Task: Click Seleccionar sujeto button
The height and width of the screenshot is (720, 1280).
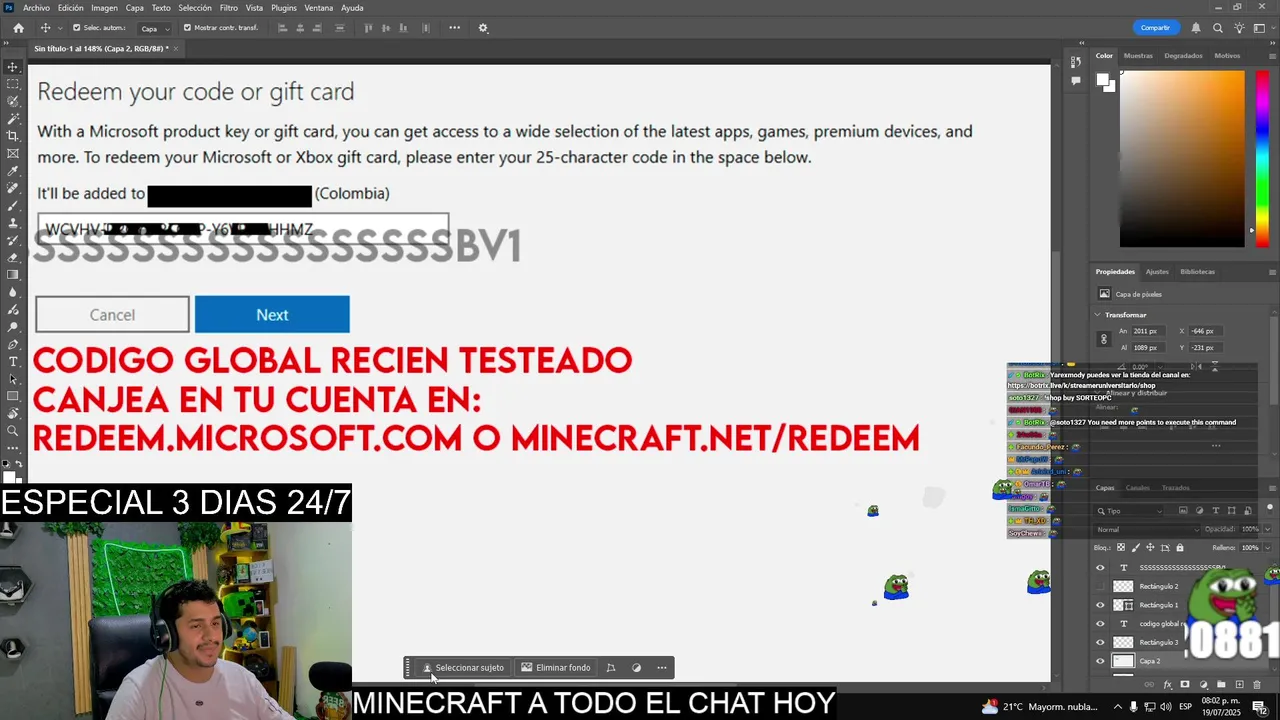Action: 463,668
